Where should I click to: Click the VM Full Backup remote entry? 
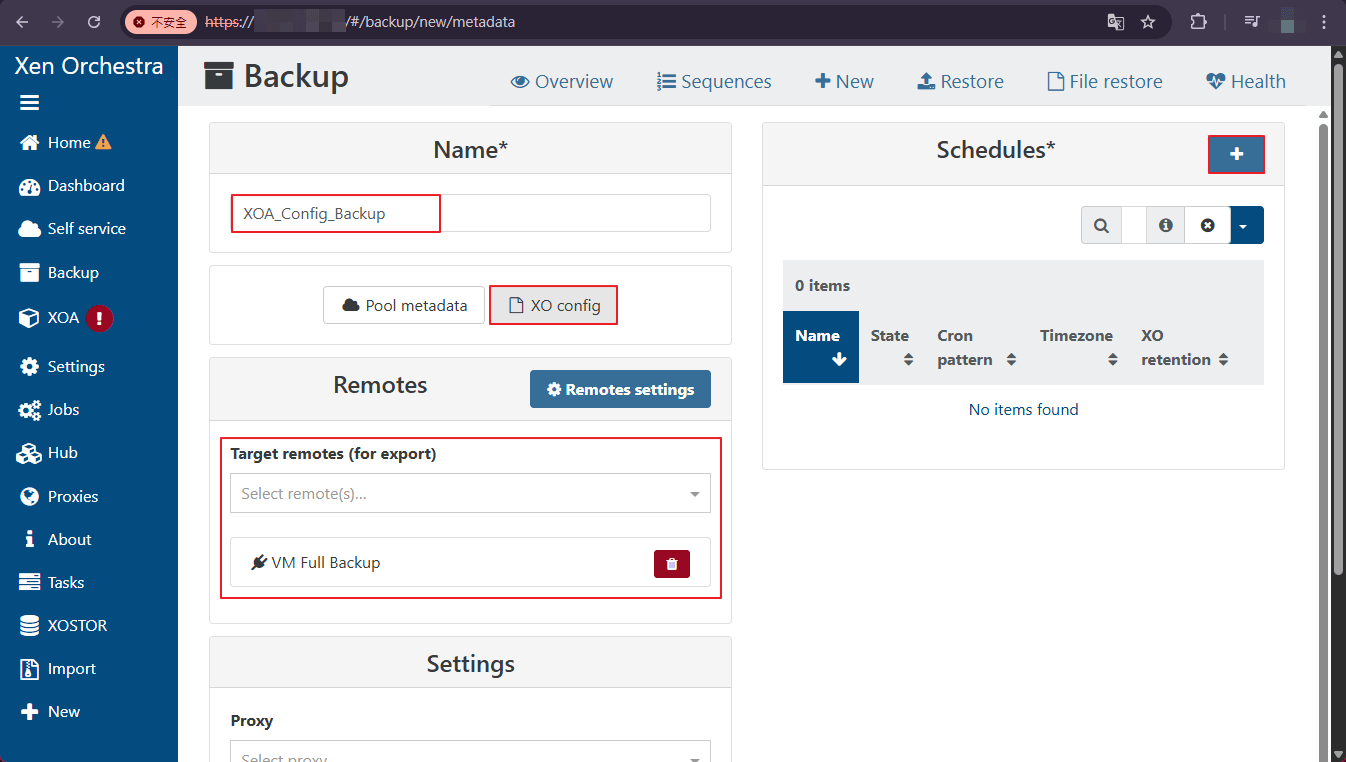(x=470, y=562)
